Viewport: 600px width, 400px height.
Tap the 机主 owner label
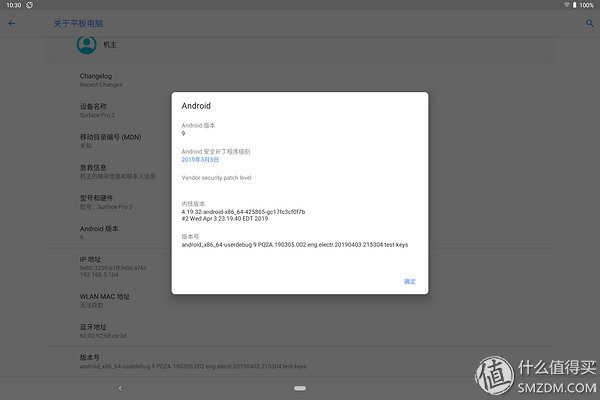point(110,45)
